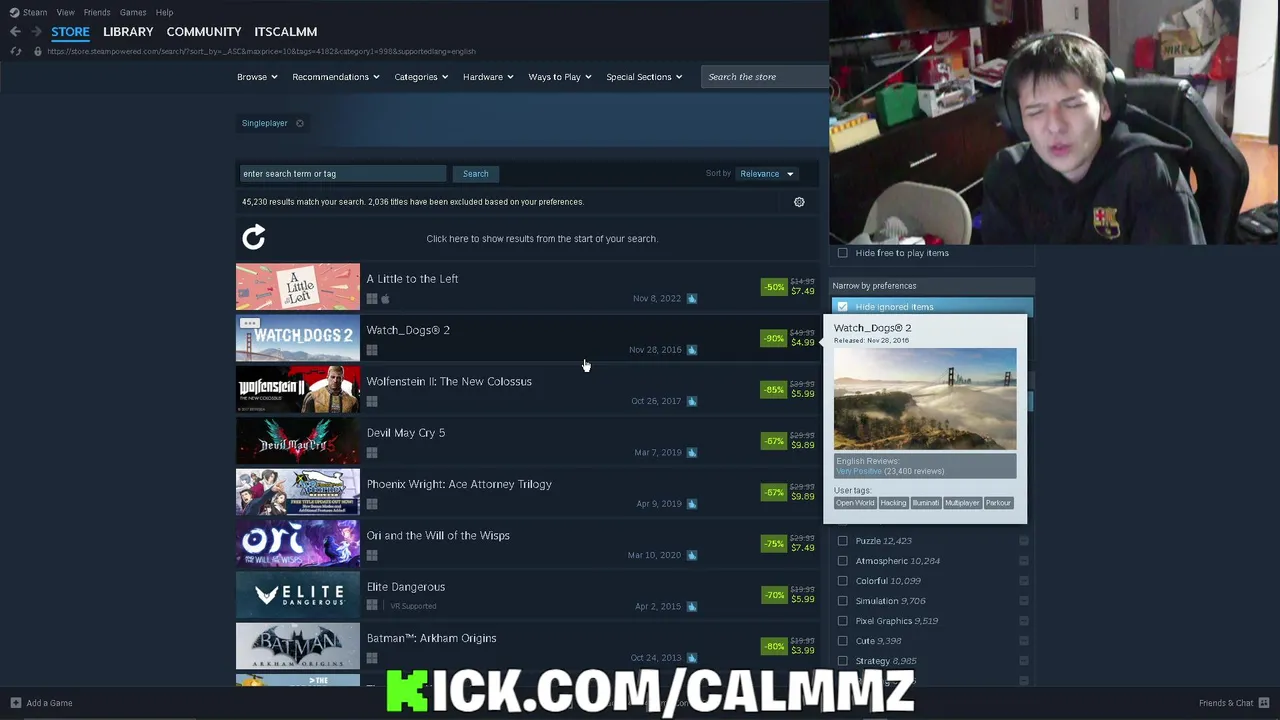The image size is (1280, 720).
Task: Click the Windows icon under Watch_Dogs 2
Action: [x=372, y=350]
